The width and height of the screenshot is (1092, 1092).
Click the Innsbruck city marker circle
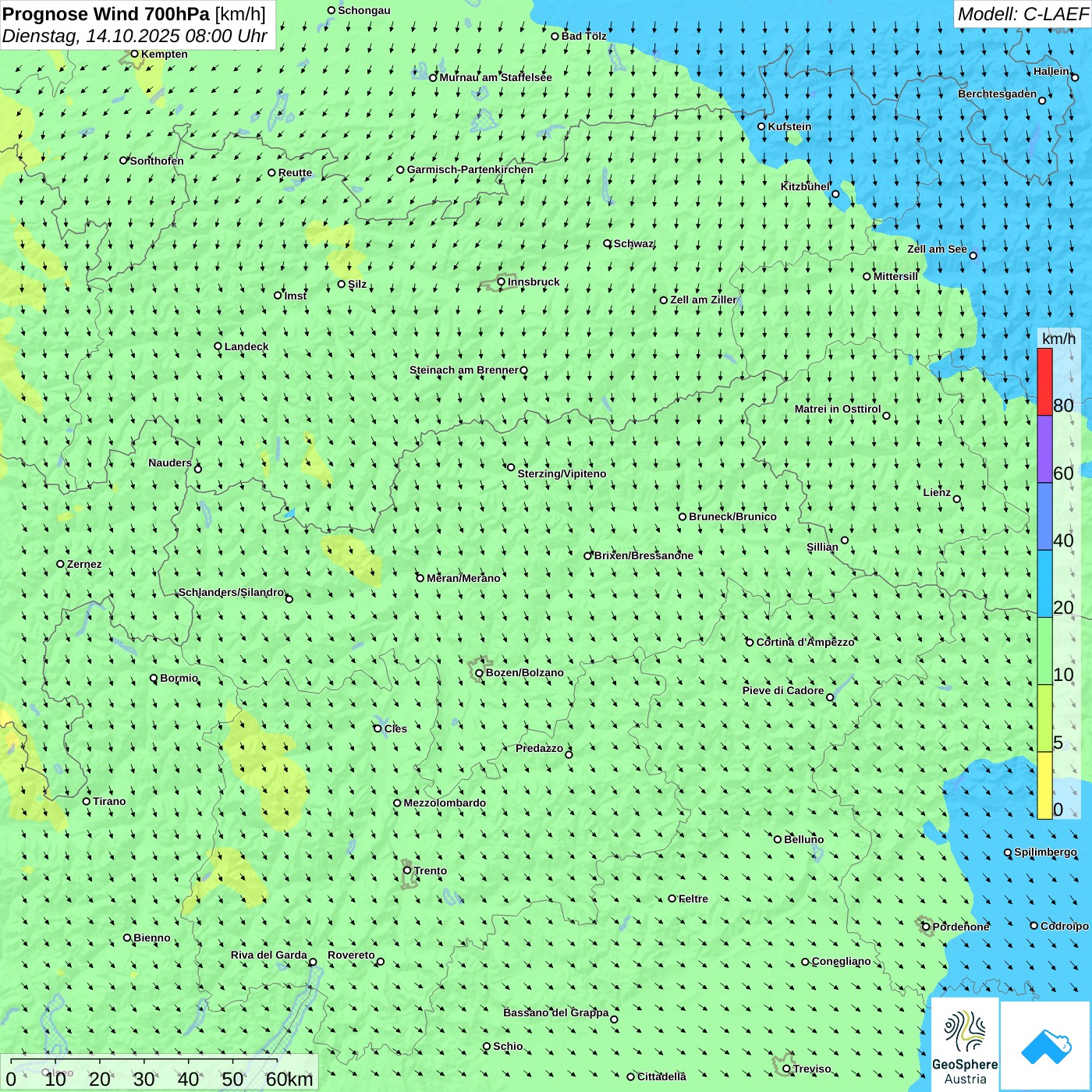[x=502, y=282]
